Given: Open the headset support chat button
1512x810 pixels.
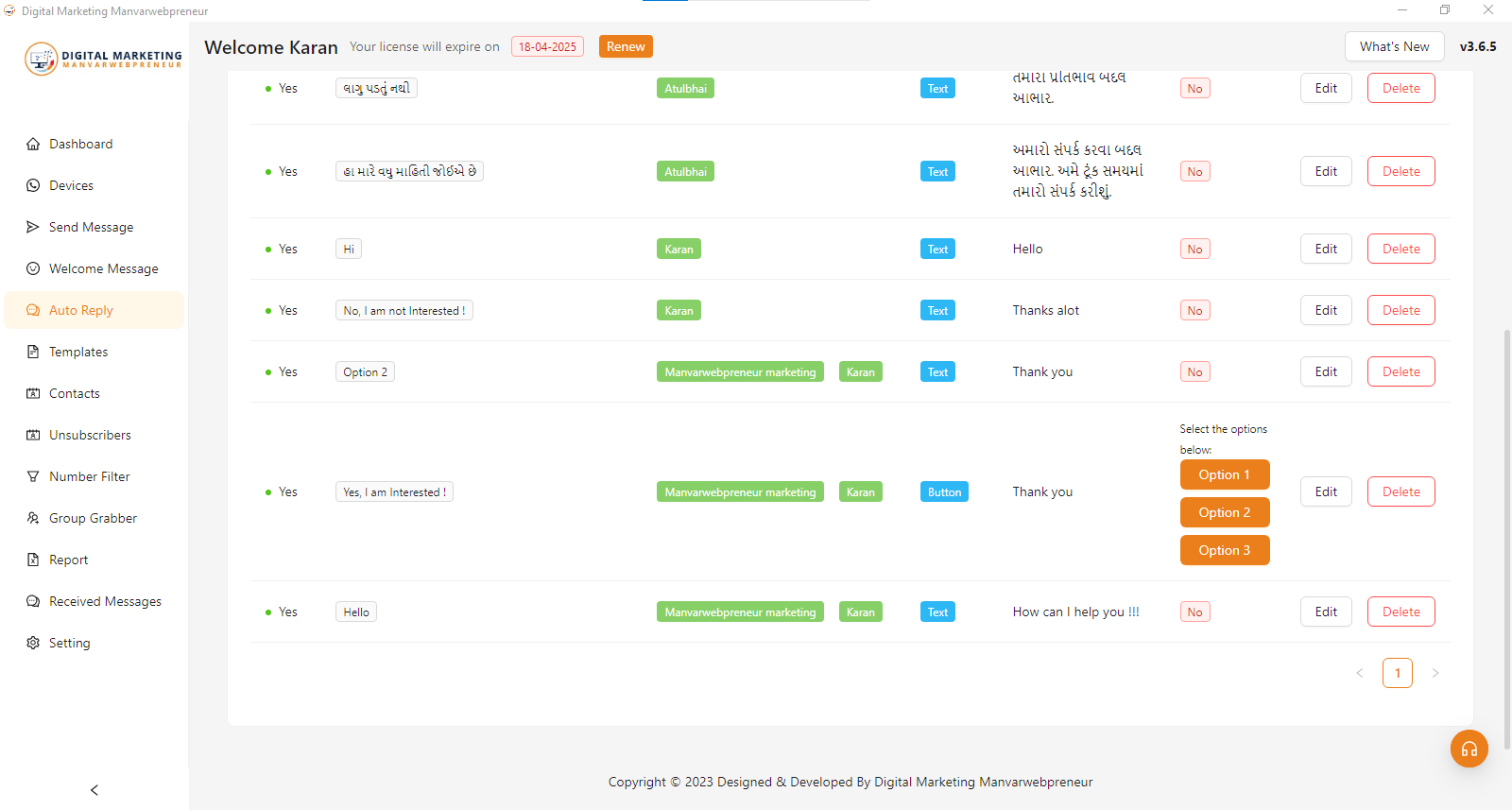Looking at the screenshot, I should coord(1469,749).
